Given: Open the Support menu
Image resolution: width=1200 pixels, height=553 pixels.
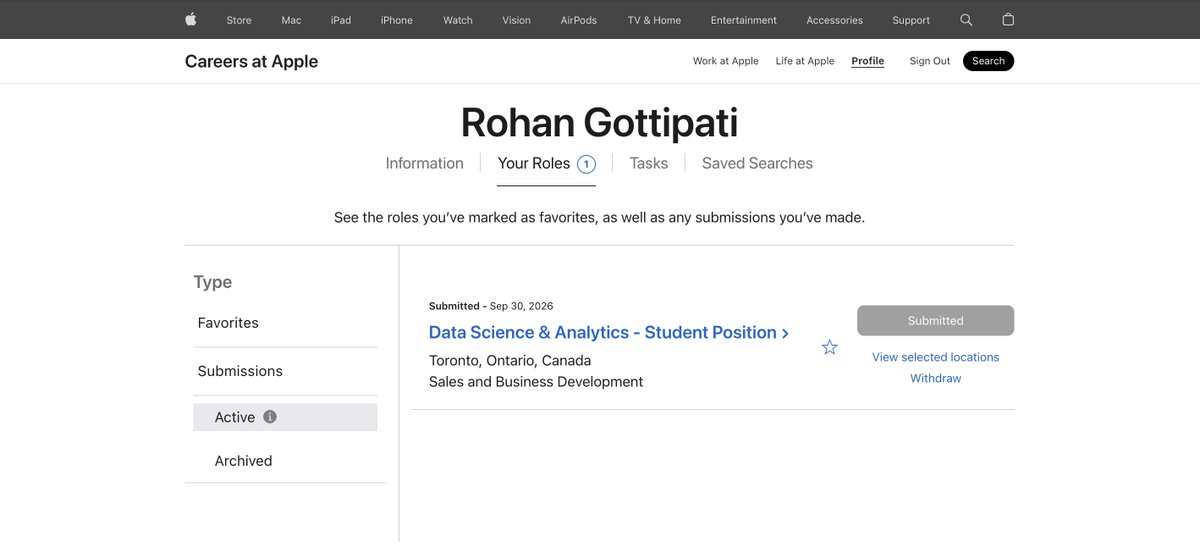Looking at the screenshot, I should point(911,20).
